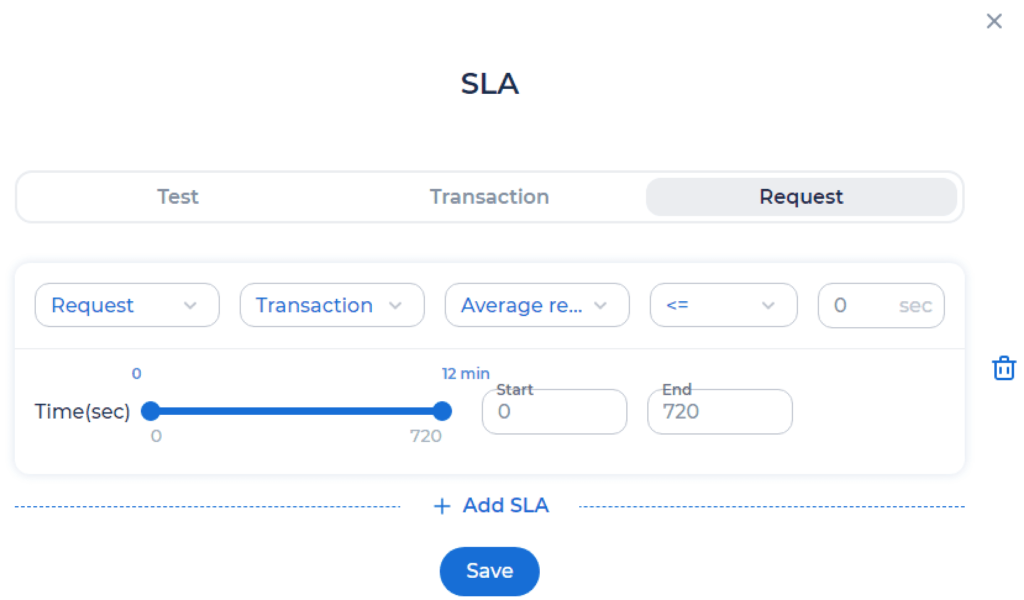The width and height of the screenshot is (1024, 600).
Task: Click the Start time input field
Action: [554, 411]
